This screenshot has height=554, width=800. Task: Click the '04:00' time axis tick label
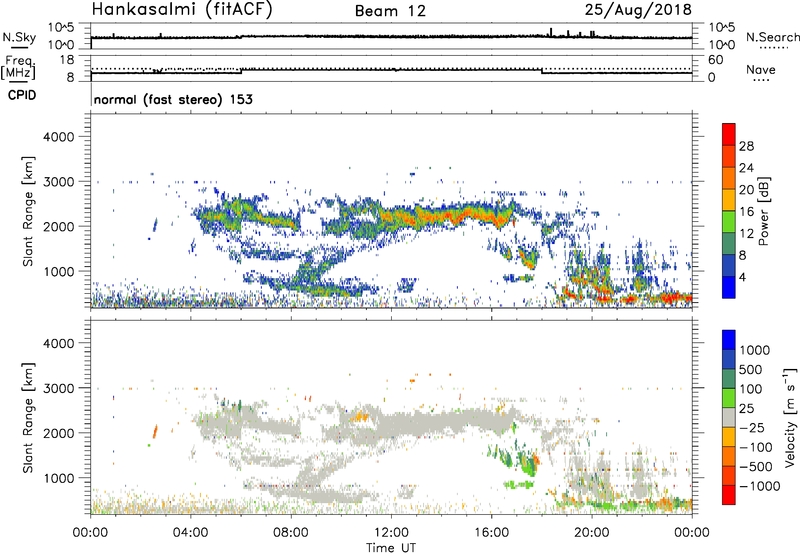[x=190, y=533]
